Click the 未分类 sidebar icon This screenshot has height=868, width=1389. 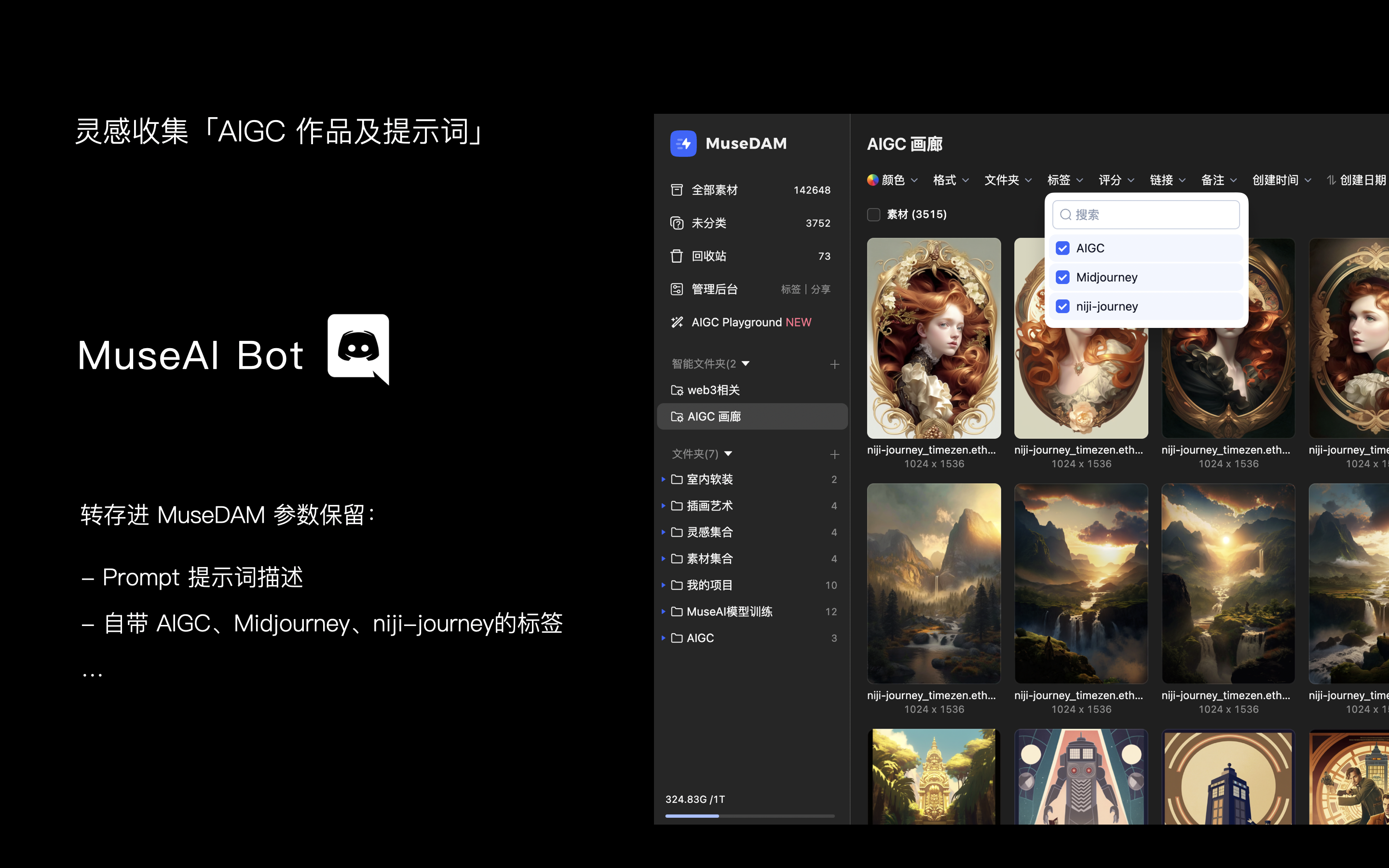coord(677,223)
